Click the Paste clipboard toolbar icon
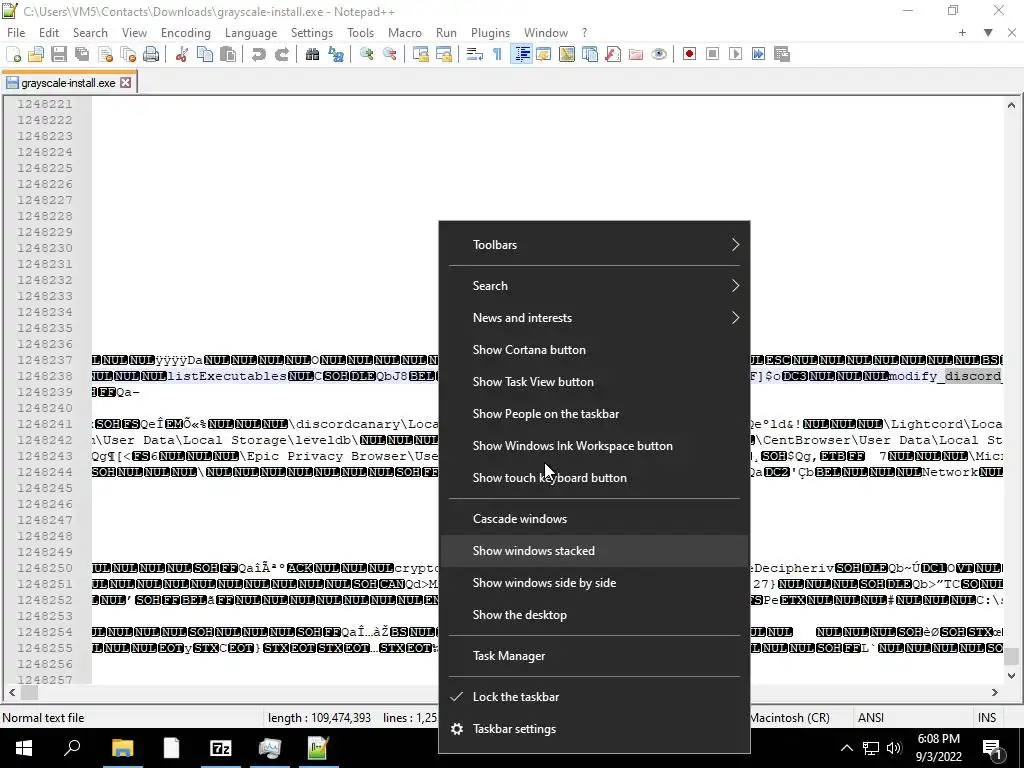The image size is (1024, 768). 227,54
